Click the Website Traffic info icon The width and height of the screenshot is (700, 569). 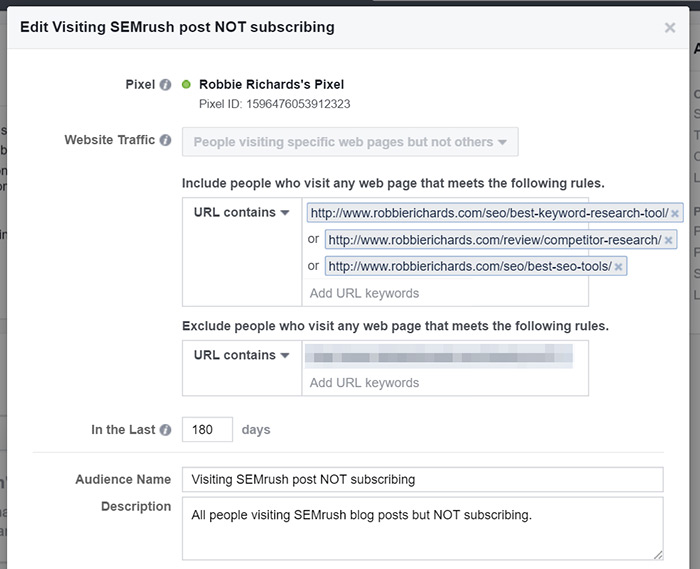(x=165, y=141)
